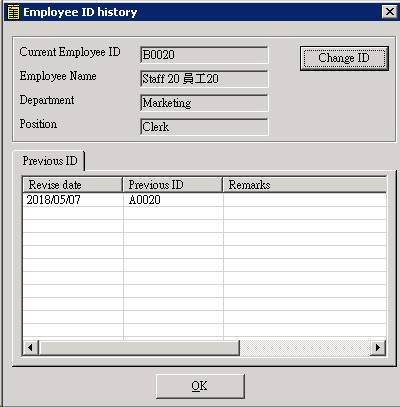Click the right arrow of horizontal scrollbar
This screenshot has width=400, height=407.
(x=378, y=348)
